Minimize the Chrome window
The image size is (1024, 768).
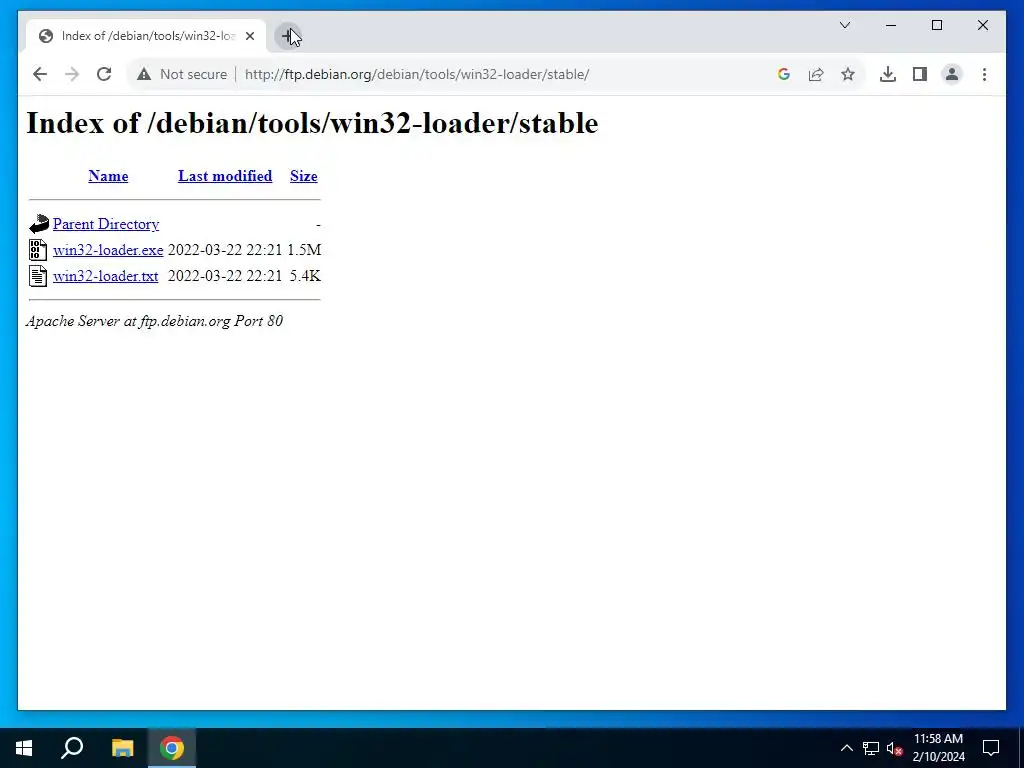(x=891, y=25)
